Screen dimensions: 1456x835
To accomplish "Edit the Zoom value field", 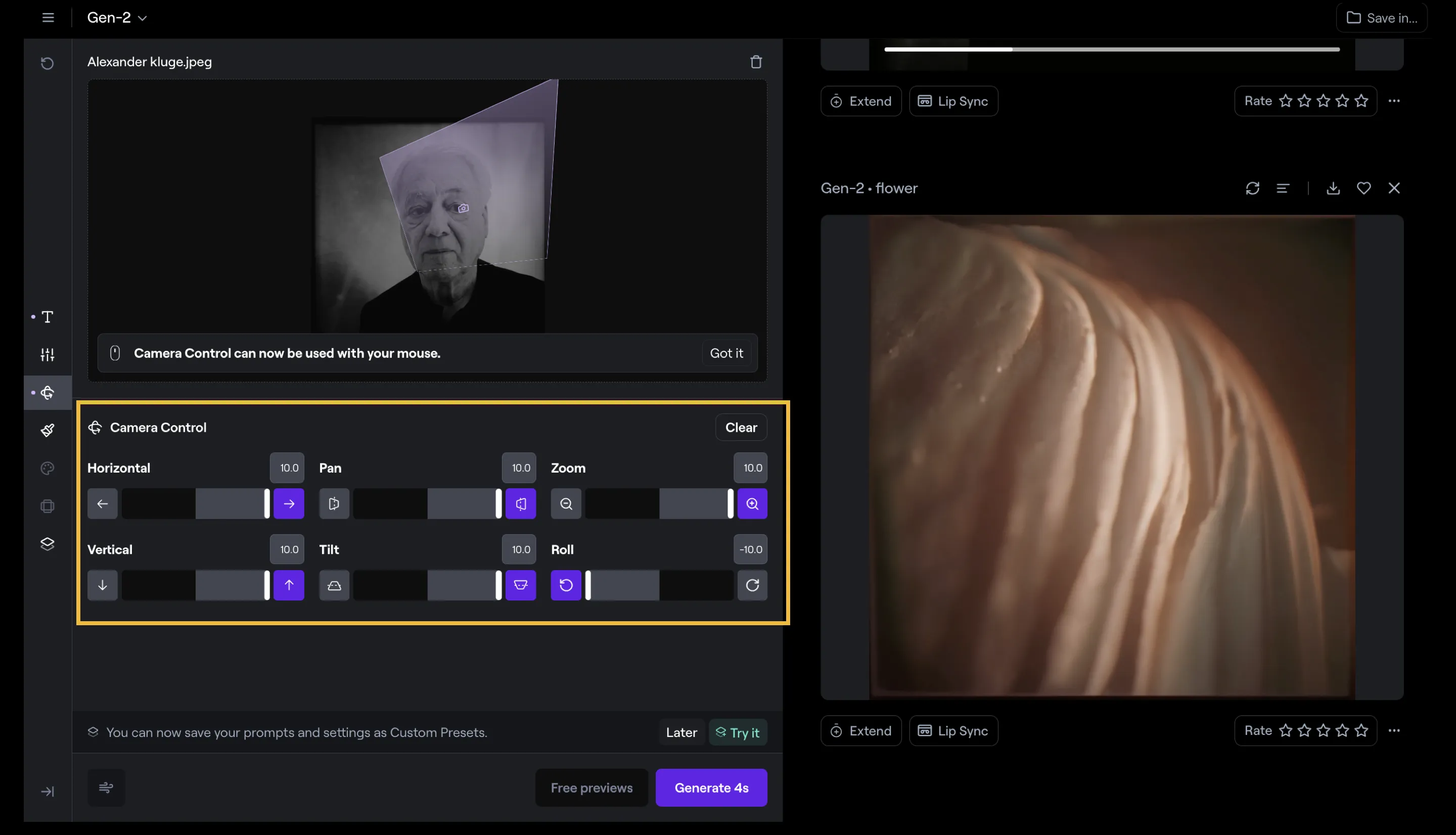I will [751, 468].
